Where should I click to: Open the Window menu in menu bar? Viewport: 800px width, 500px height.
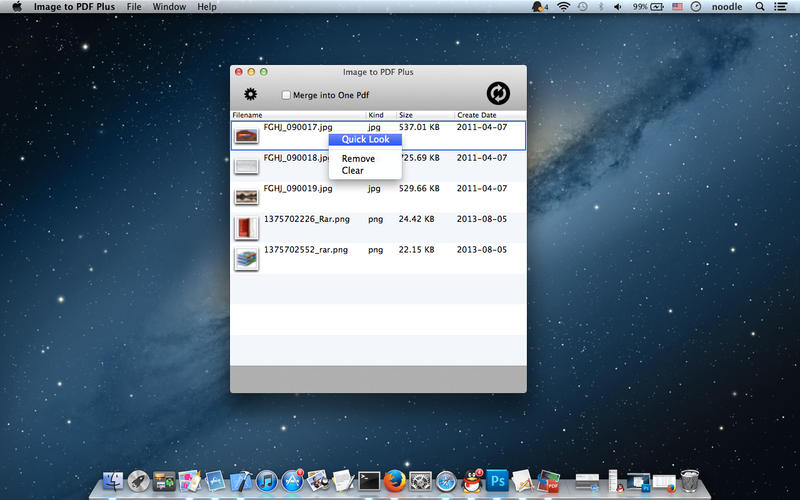pos(169,7)
